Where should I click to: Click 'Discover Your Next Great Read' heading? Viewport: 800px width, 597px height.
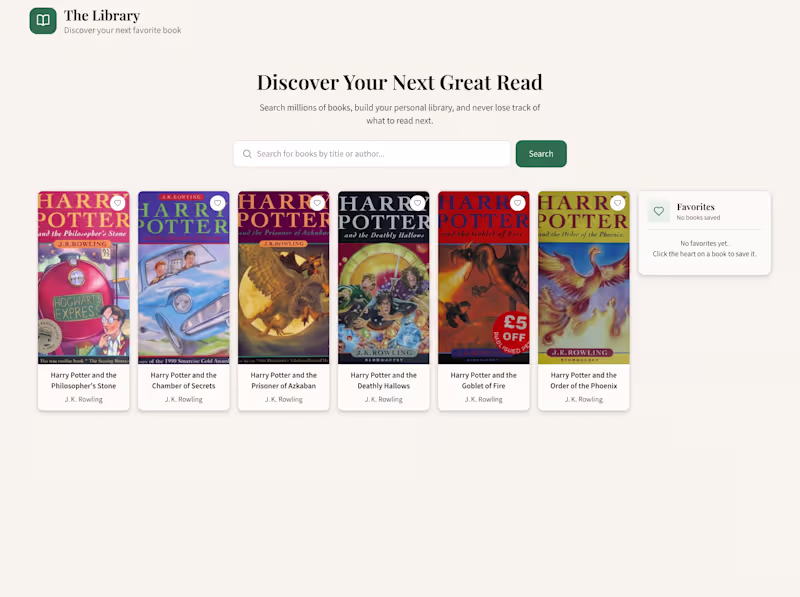[x=399, y=82]
